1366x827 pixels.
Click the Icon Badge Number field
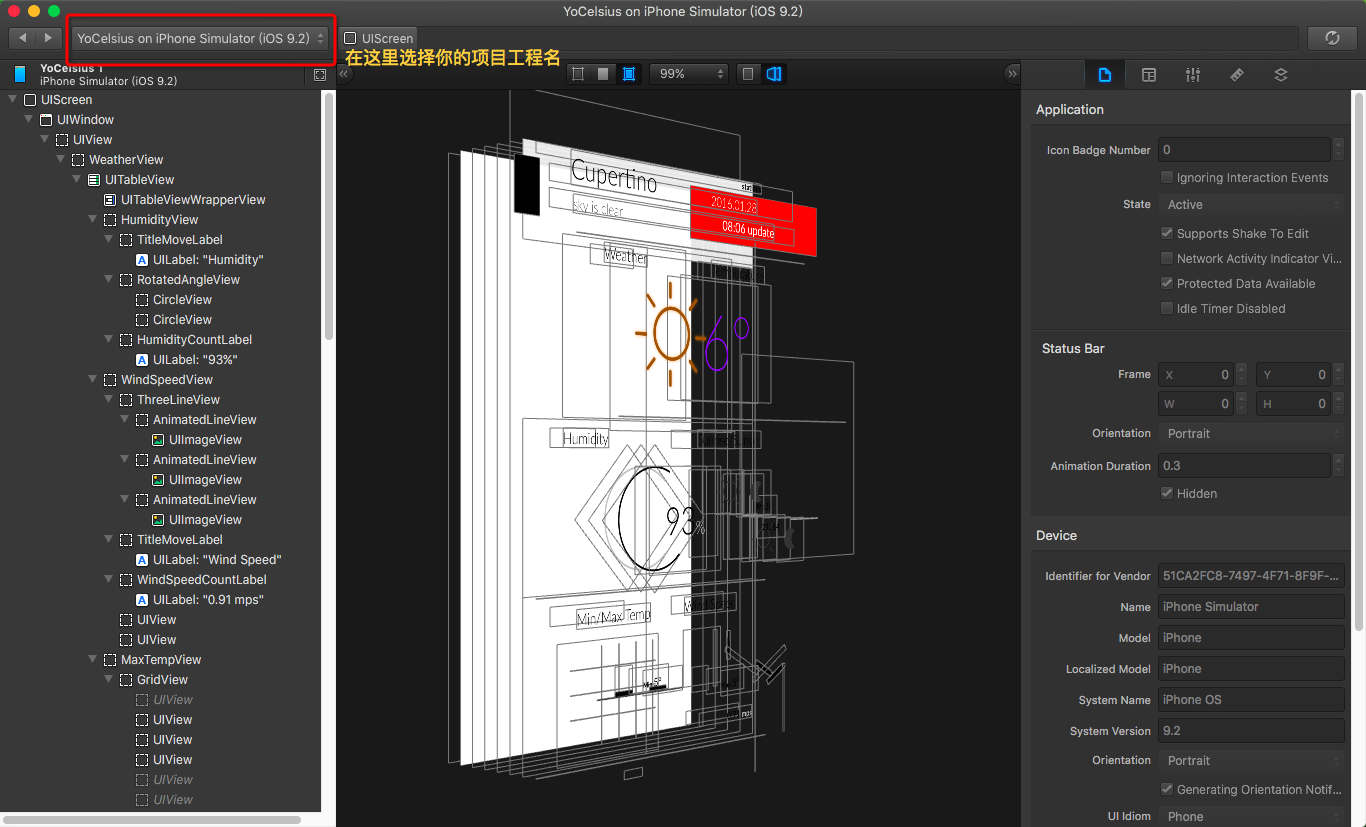tap(1244, 150)
